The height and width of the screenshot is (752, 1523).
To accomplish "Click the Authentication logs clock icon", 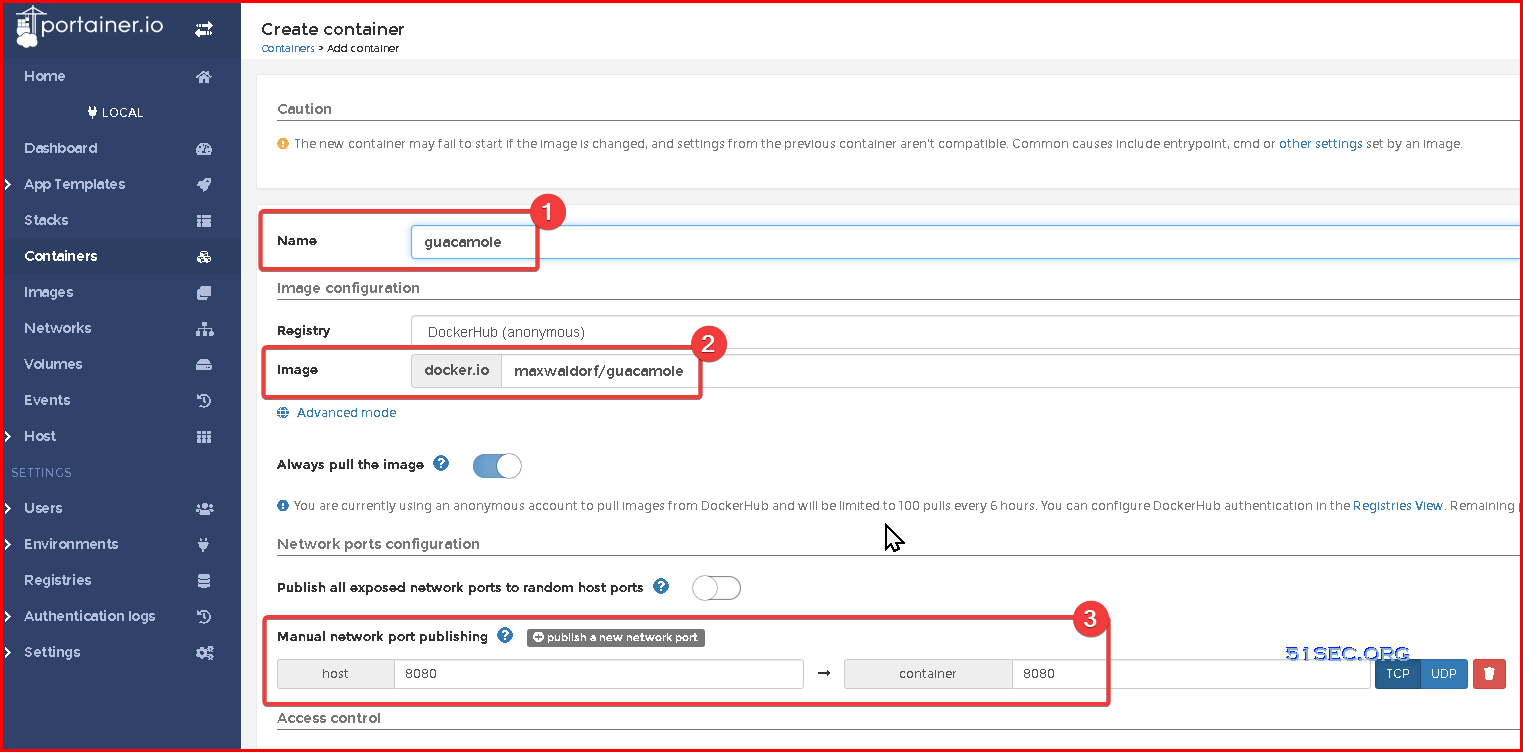I will point(204,617).
